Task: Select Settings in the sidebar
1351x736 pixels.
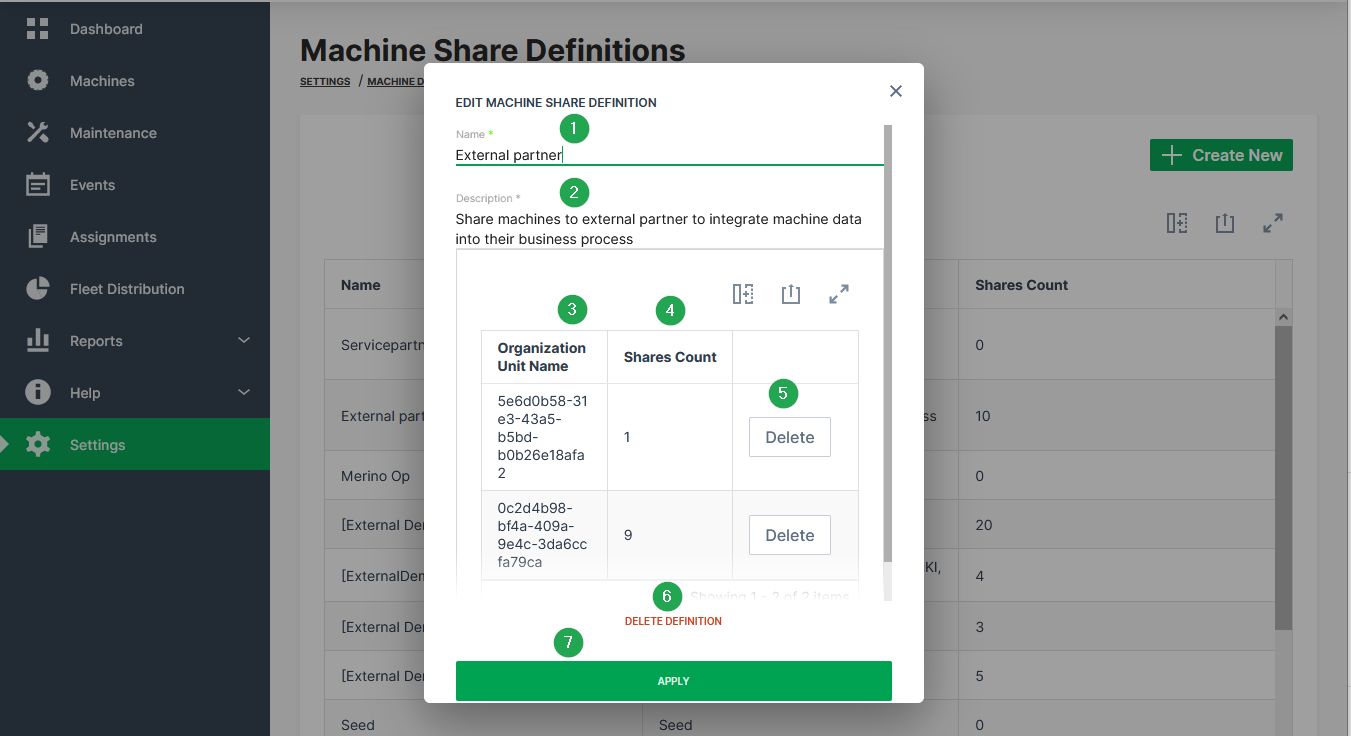Action: tap(97, 445)
